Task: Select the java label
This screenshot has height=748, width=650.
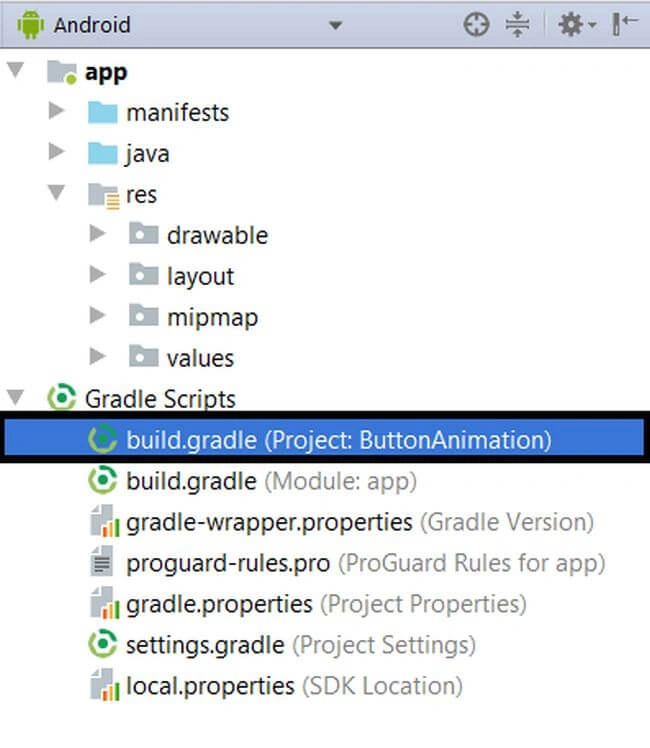Action: point(147,154)
